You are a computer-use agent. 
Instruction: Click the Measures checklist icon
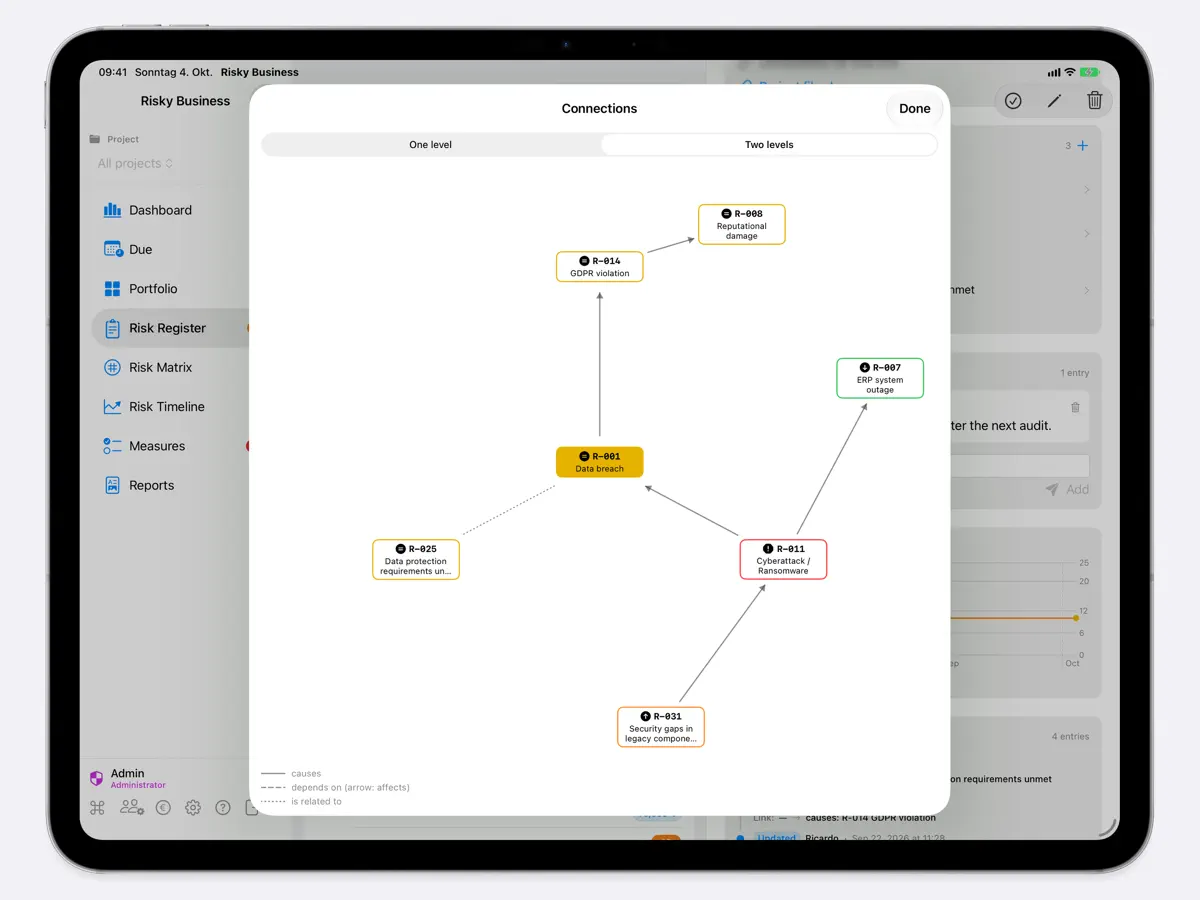pos(112,446)
